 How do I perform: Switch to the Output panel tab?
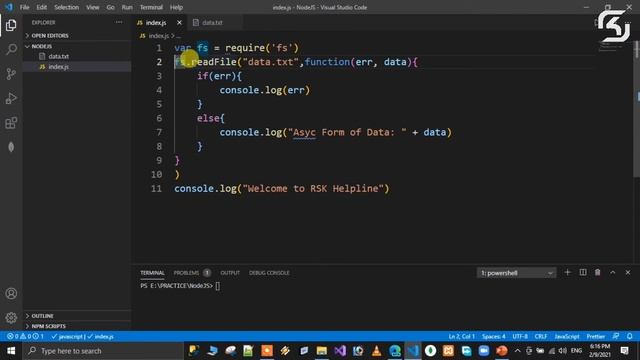230,273
